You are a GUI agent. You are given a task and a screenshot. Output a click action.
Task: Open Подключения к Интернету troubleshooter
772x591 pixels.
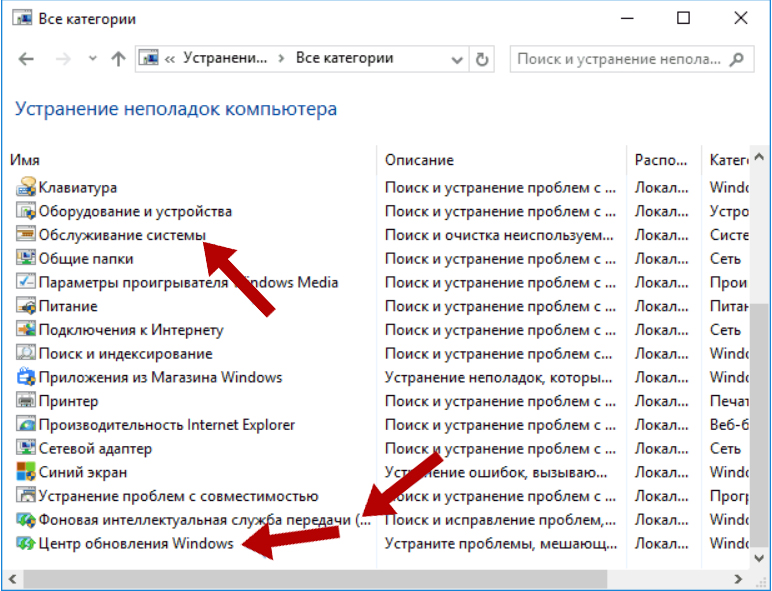(131, 330)
